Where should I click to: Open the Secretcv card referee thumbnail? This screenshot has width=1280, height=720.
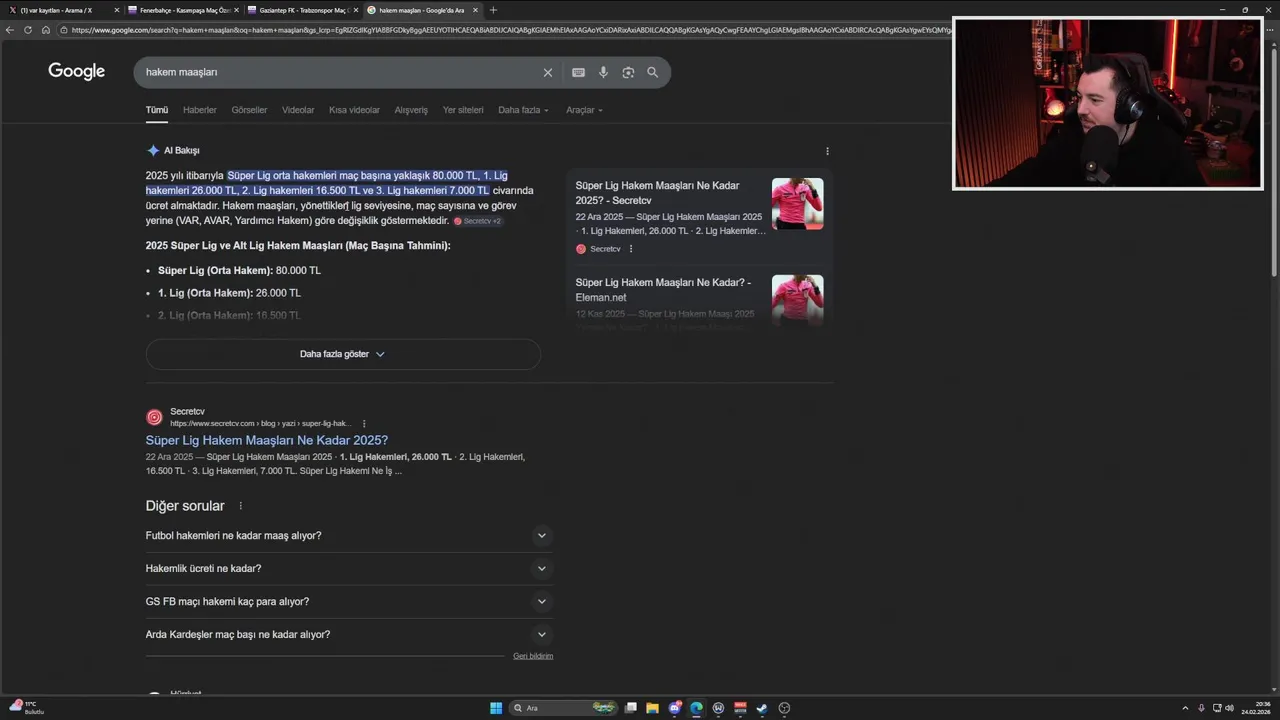click(x=798, y=204)
